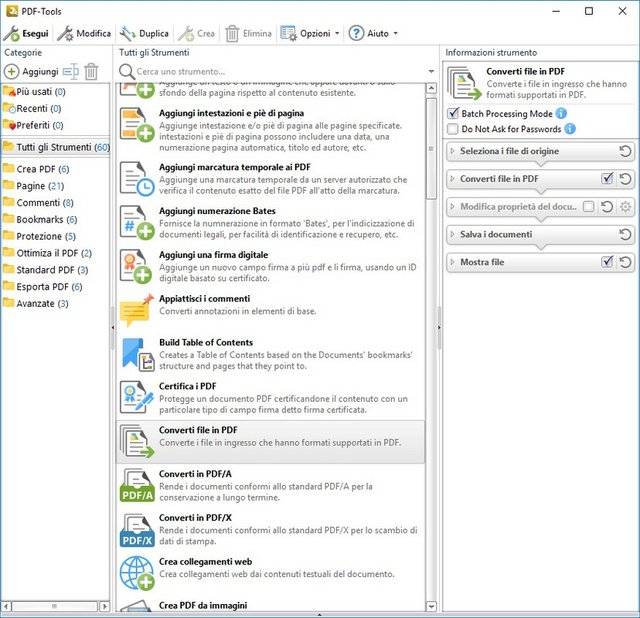640x618 pixels.
Task: Open the Pagine category
Action: [x=33, y=186]
